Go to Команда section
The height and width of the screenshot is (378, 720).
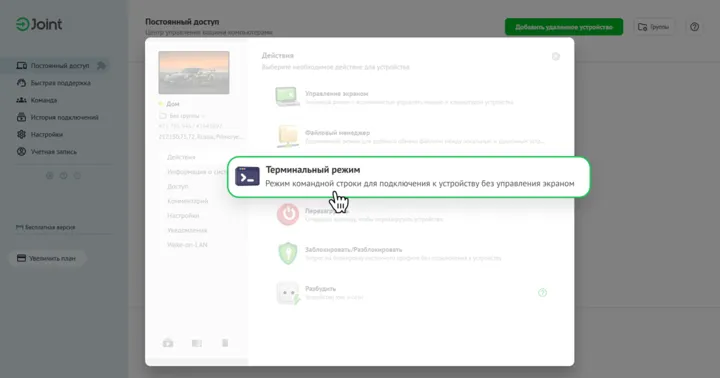click(37, 100)
